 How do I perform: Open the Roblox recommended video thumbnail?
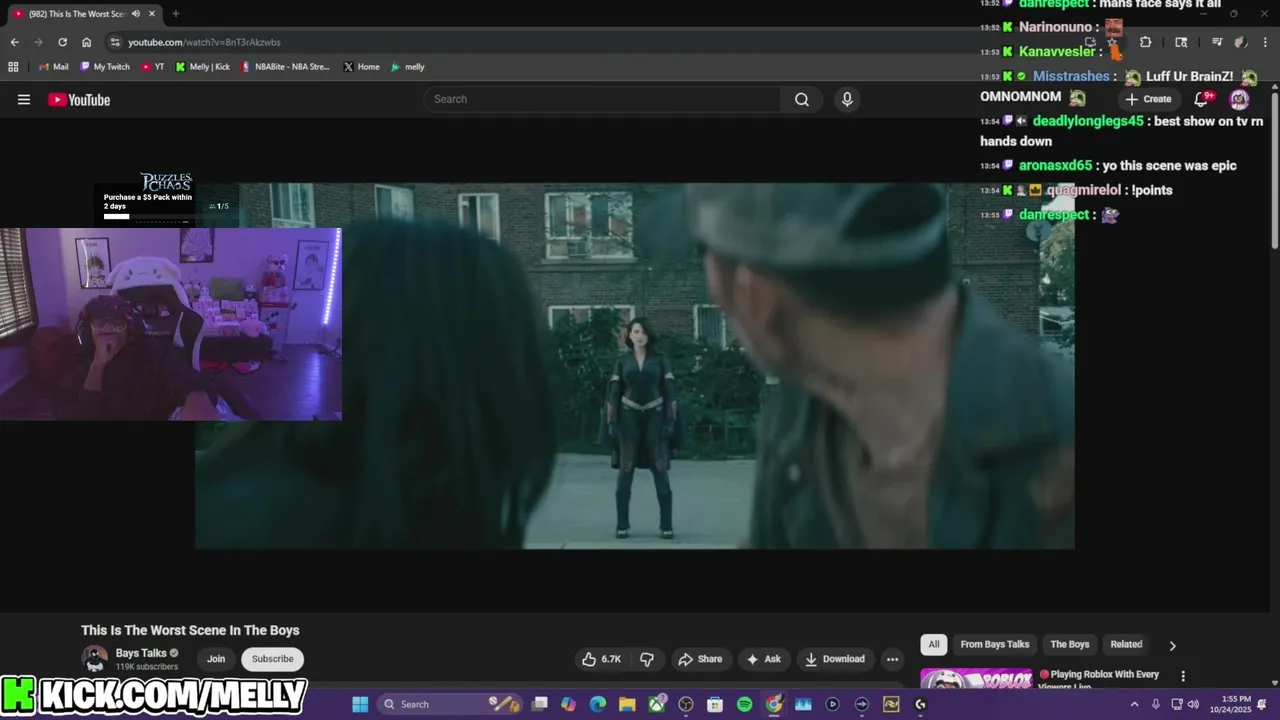pyautogui.click(x=976, y=679)
